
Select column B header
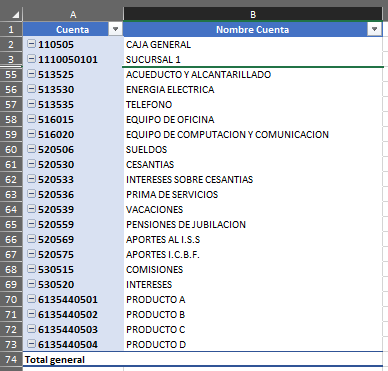[253, 14]
